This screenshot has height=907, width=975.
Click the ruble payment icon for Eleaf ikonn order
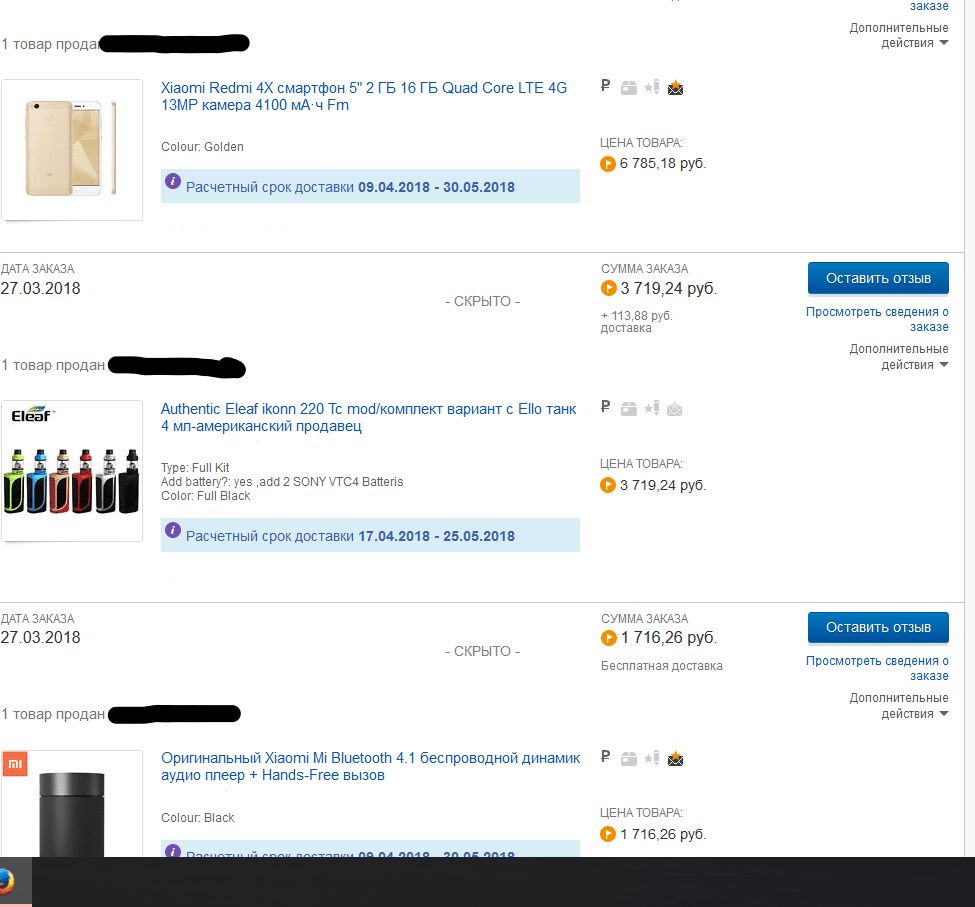point(606,407)
